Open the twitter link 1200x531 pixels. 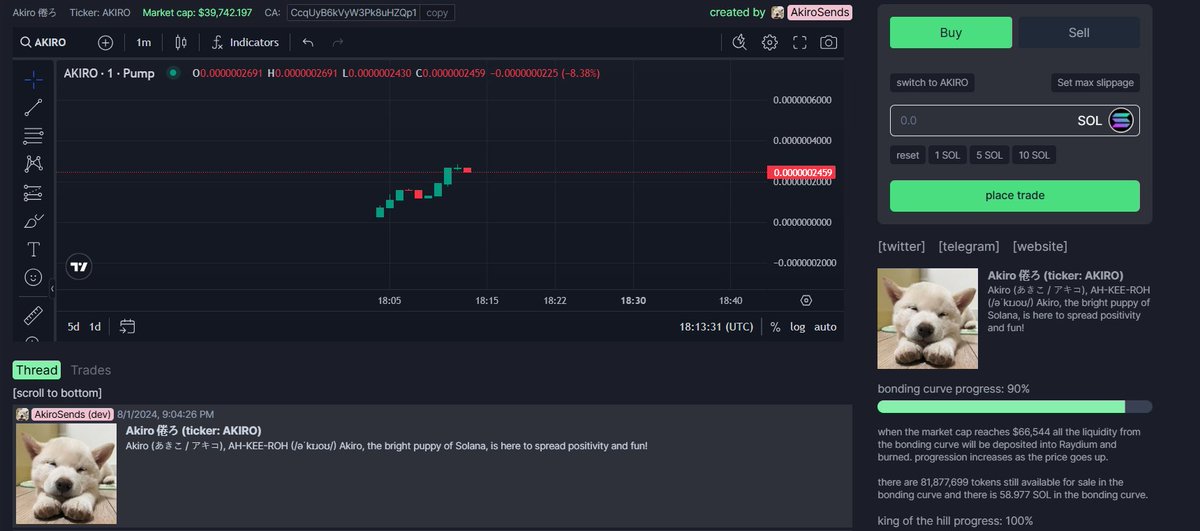(x=901, y=246)
